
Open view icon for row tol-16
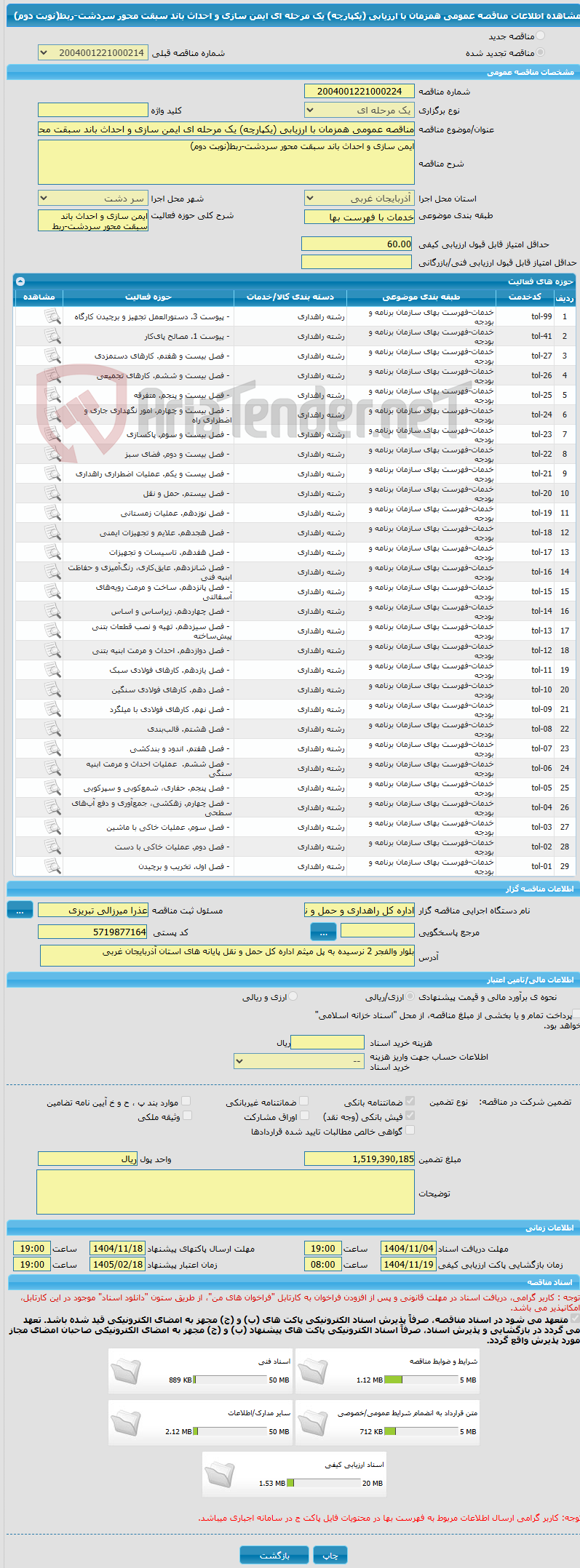click(x=52, y=572)
